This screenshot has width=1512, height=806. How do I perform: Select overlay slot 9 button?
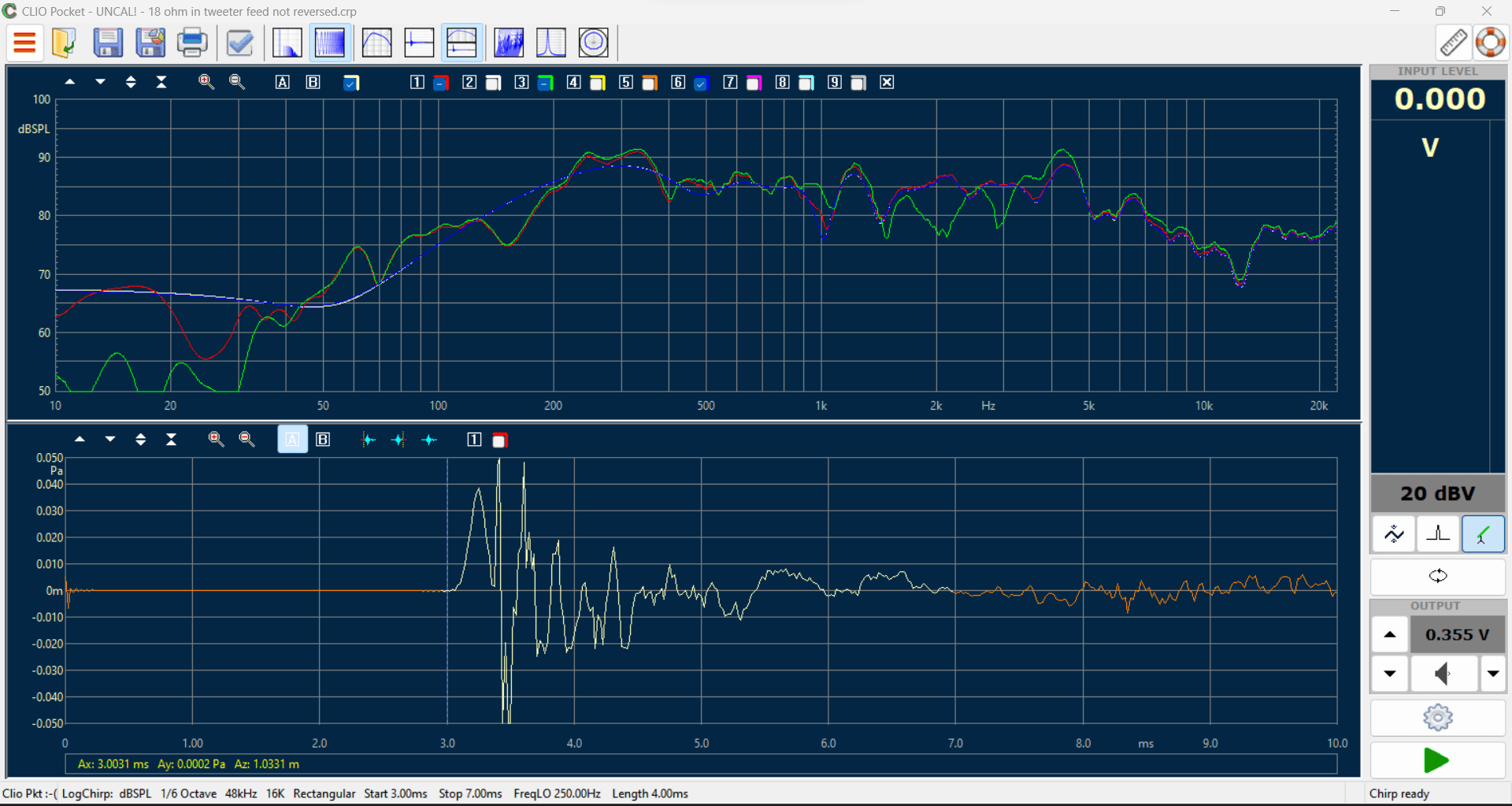835,82
